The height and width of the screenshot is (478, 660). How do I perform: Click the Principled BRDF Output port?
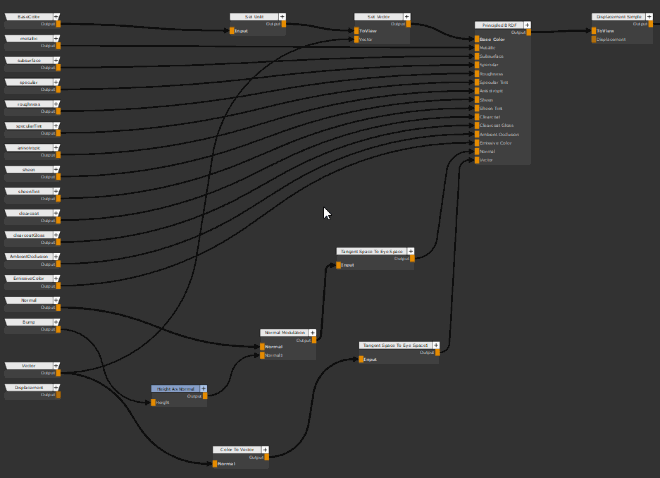coord(528,32)
